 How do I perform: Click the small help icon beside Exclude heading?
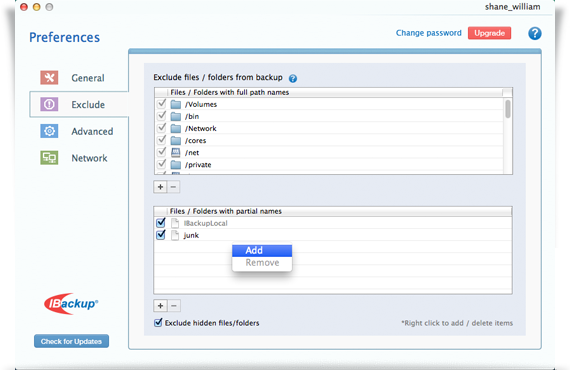click(x=293, y=78)
